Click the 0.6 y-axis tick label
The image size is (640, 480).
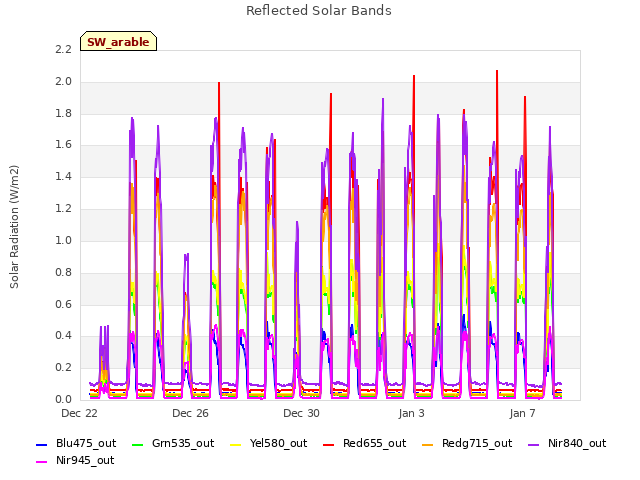coord(63,304)
